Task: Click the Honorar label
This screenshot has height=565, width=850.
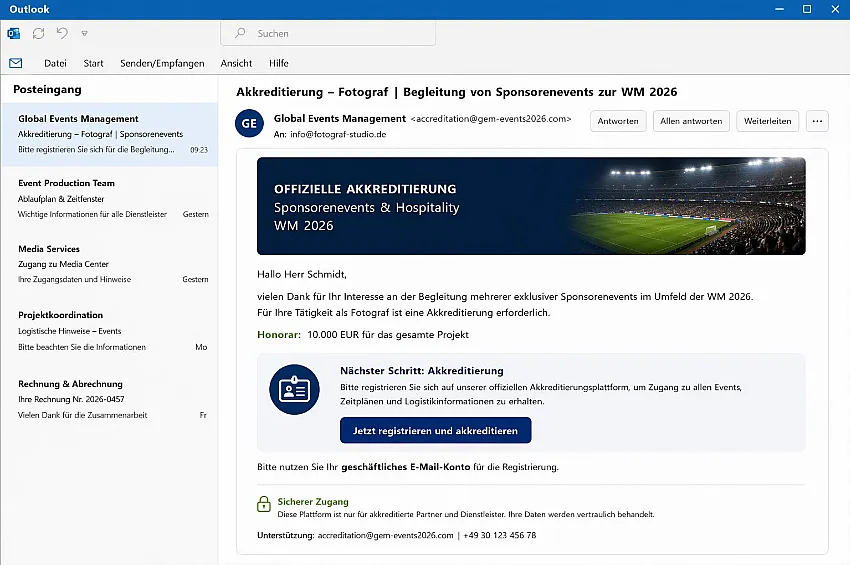Action: pos(279,335)
